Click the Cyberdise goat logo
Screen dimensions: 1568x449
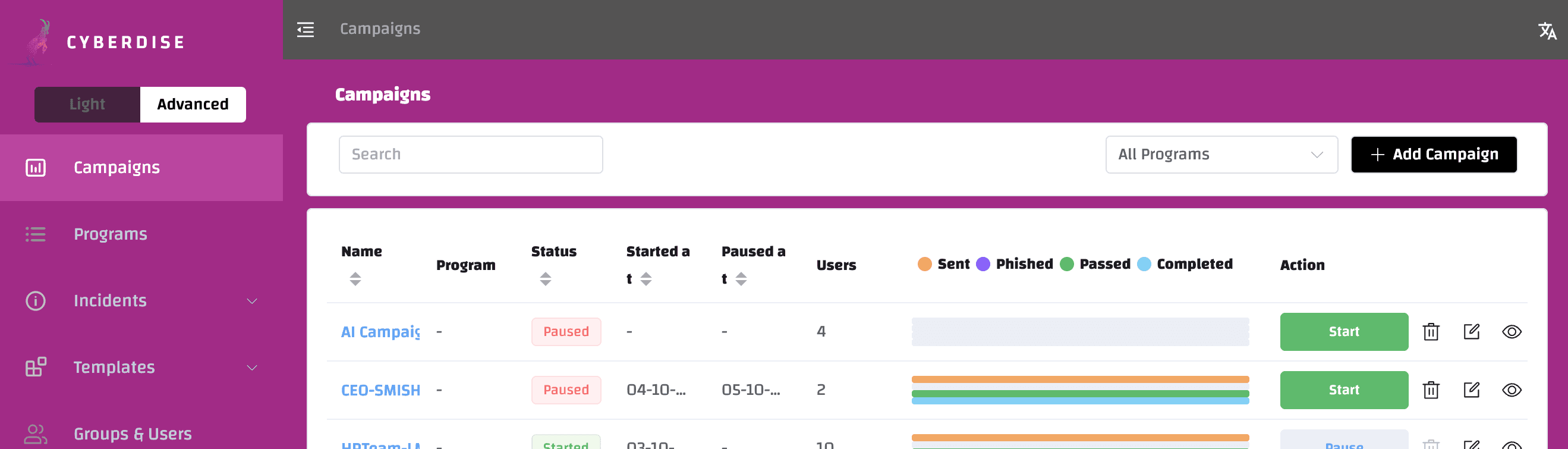pyautogui.click(x=36, y=42)
